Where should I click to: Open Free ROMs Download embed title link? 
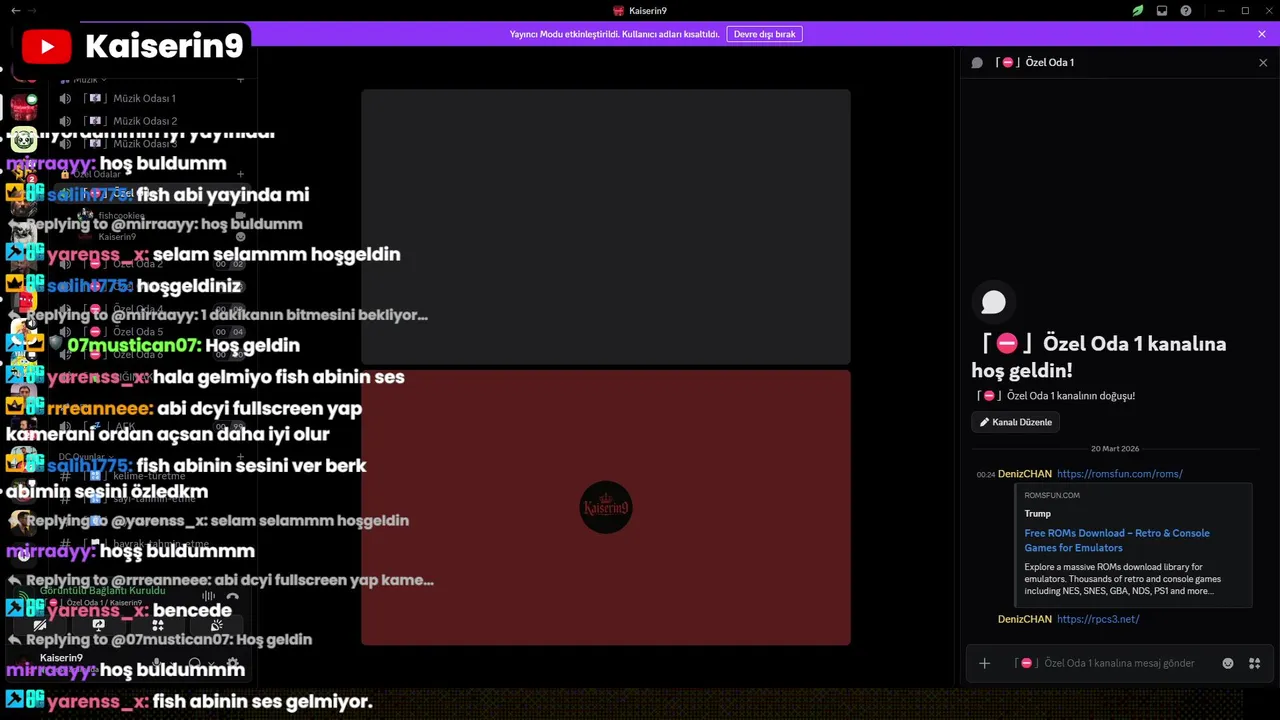click(x=1117, y=540)
